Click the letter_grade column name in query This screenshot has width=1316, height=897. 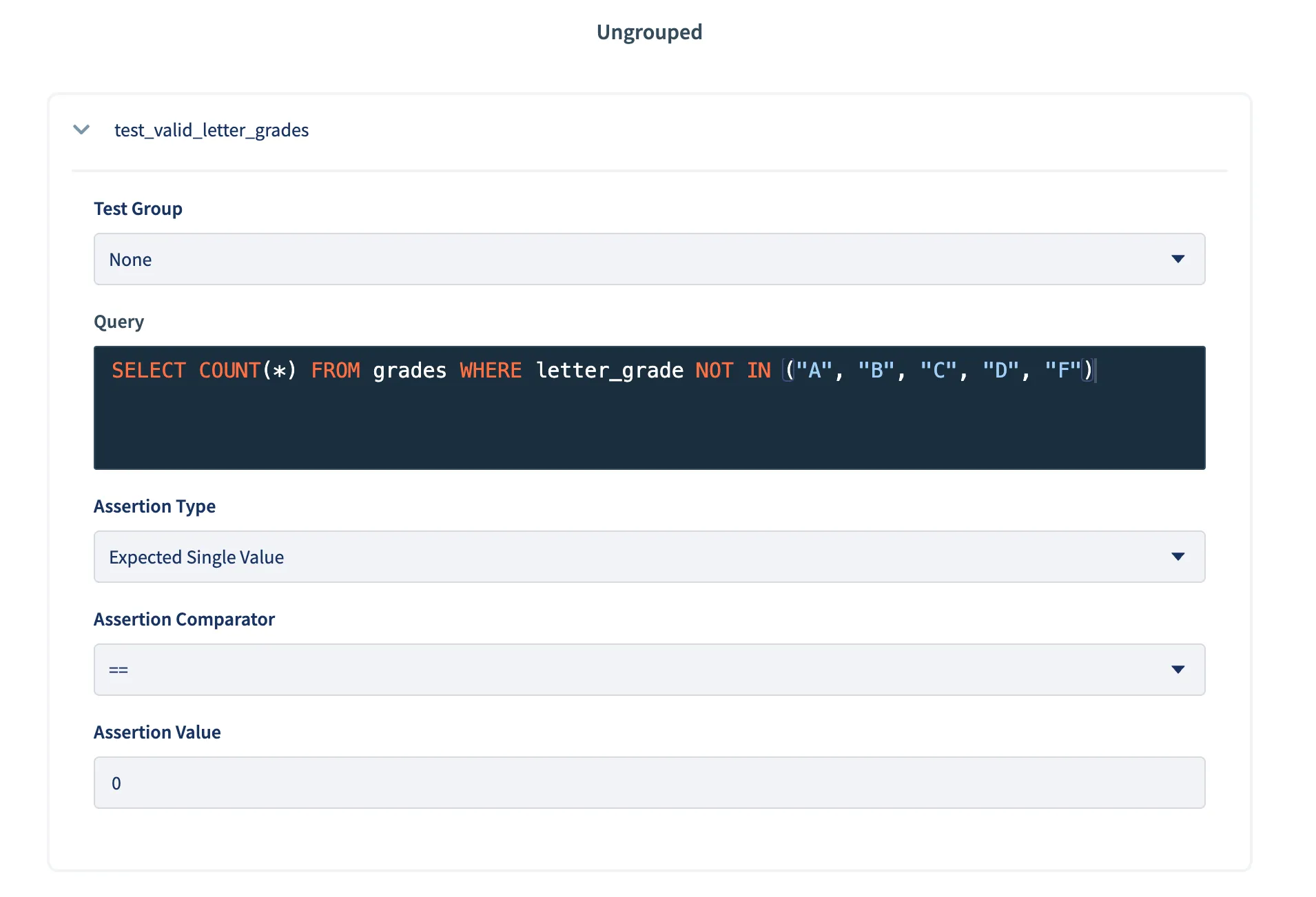click(x=609, y=371)
